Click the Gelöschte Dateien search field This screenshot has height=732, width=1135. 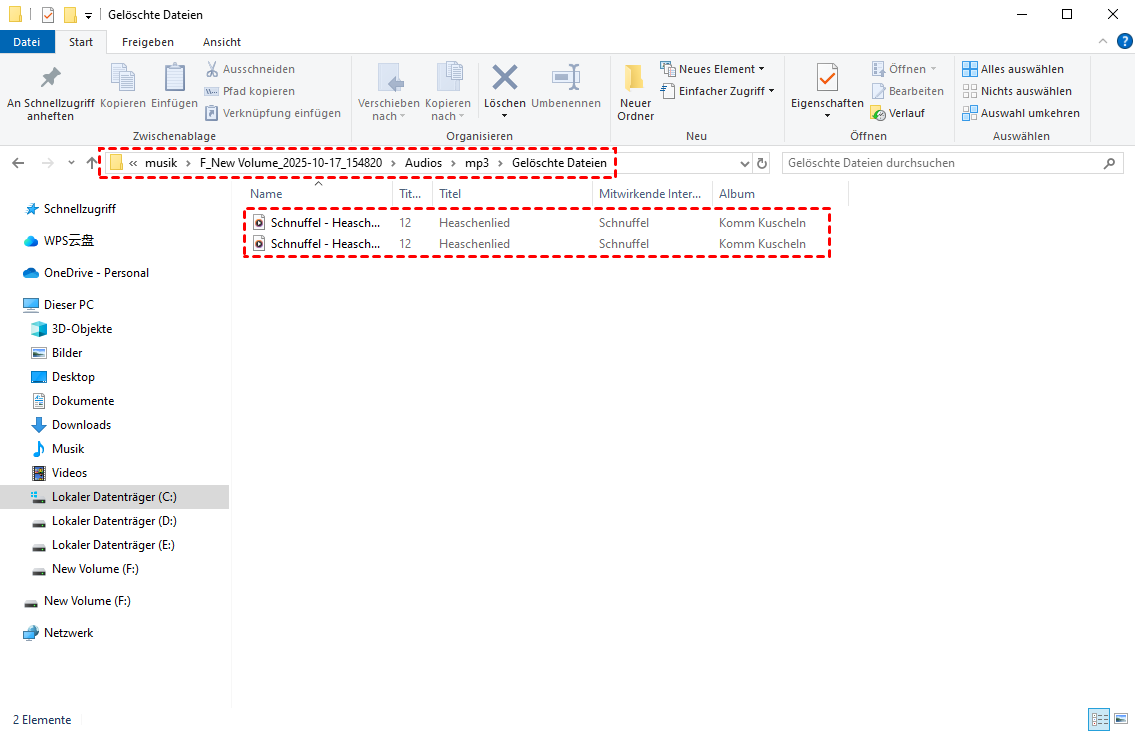coord(940,163)
